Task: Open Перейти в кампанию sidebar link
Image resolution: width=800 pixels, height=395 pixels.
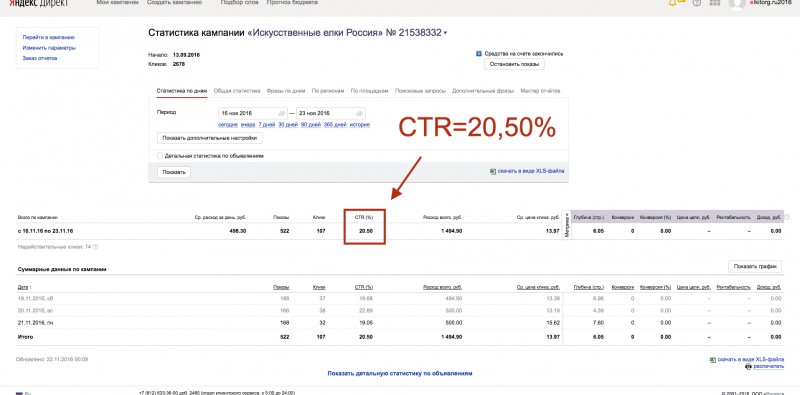Action: [49, 37]
